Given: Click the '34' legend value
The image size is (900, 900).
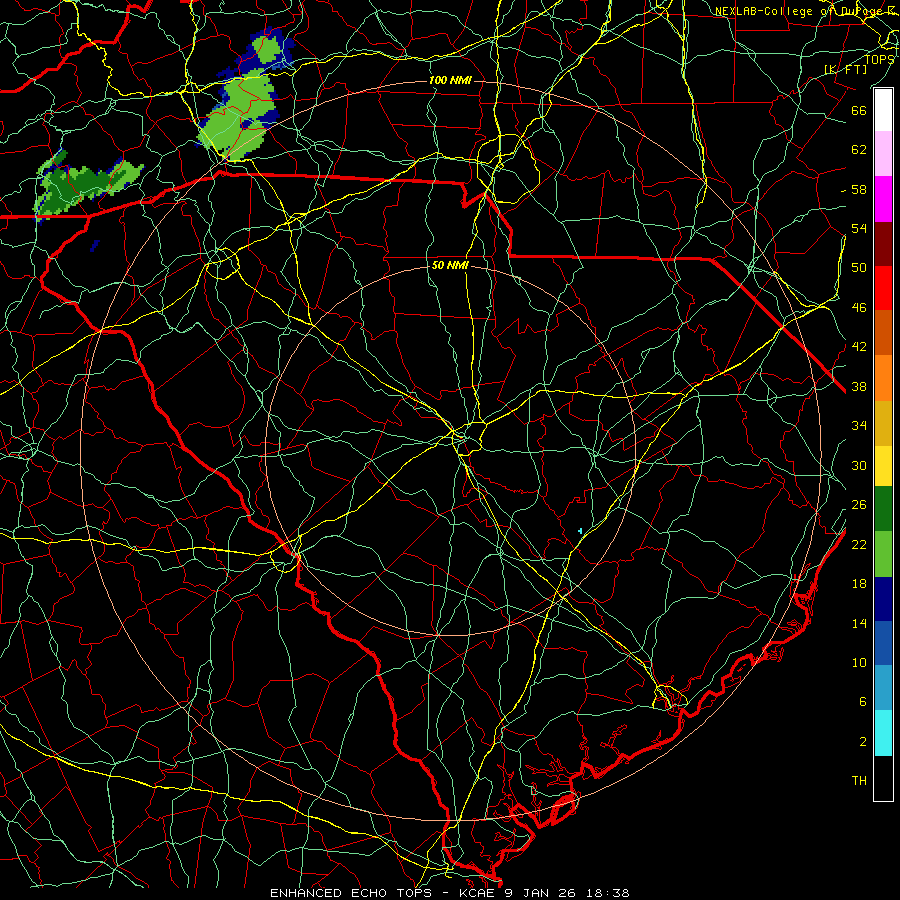Looking at the screenshot, I should [859, 425].
